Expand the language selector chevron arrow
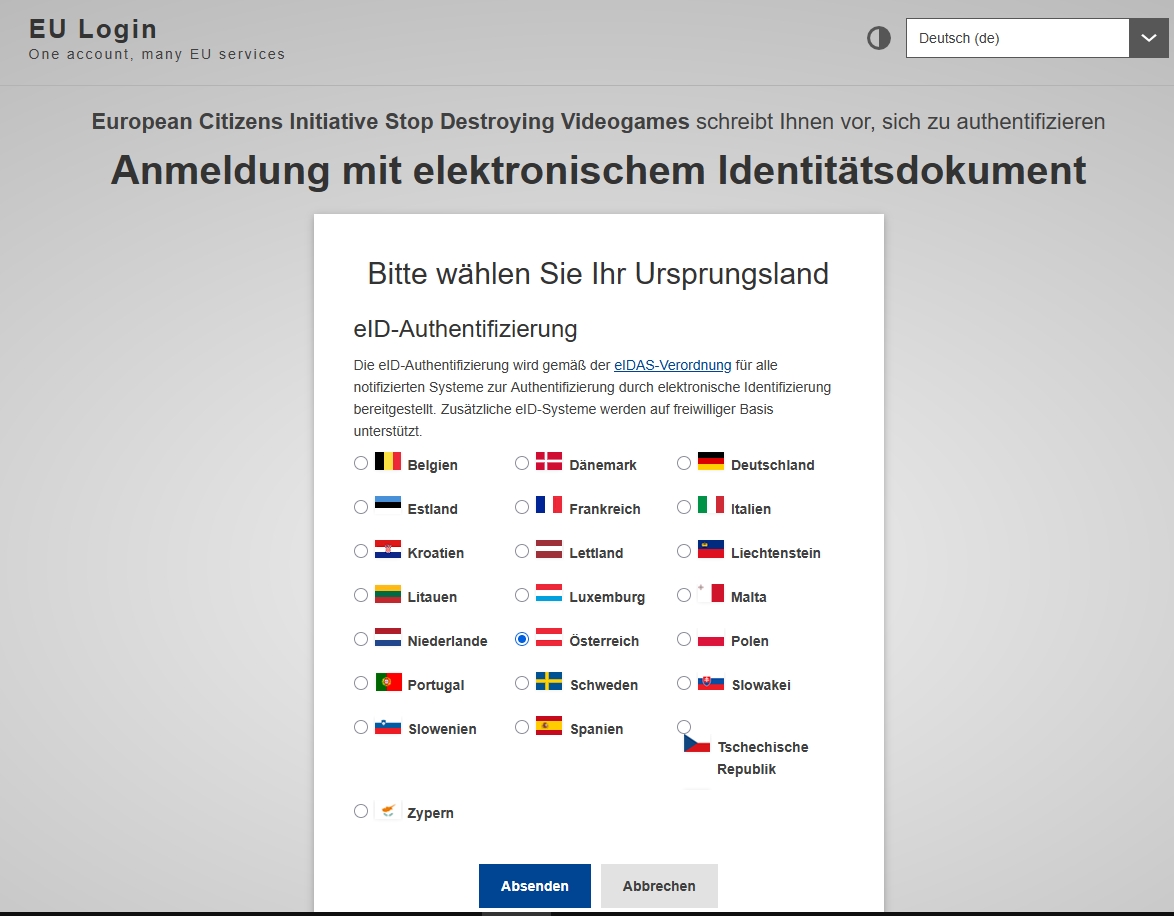This screenshot has width=1174, height=916. pos(1149,38)
